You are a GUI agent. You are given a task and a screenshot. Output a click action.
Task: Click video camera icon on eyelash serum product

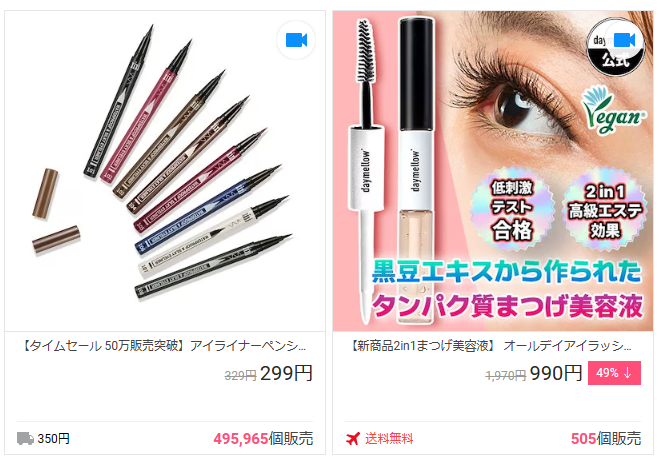(624, 40)
